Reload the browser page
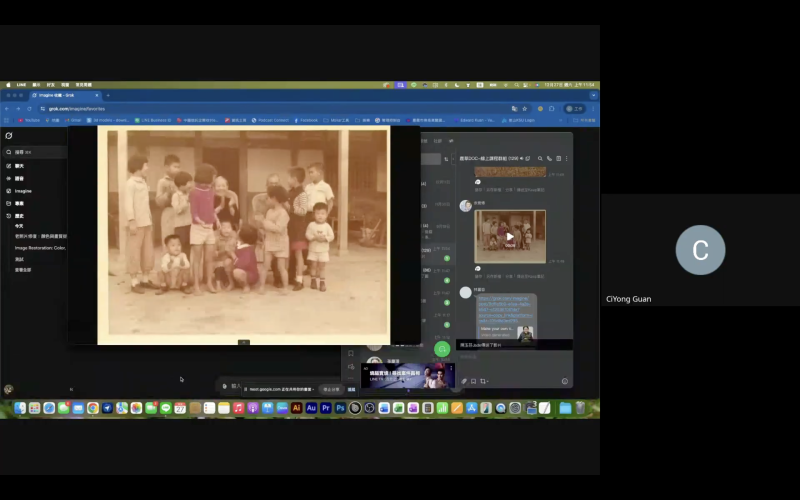800x500 pixels. [28, 108]
